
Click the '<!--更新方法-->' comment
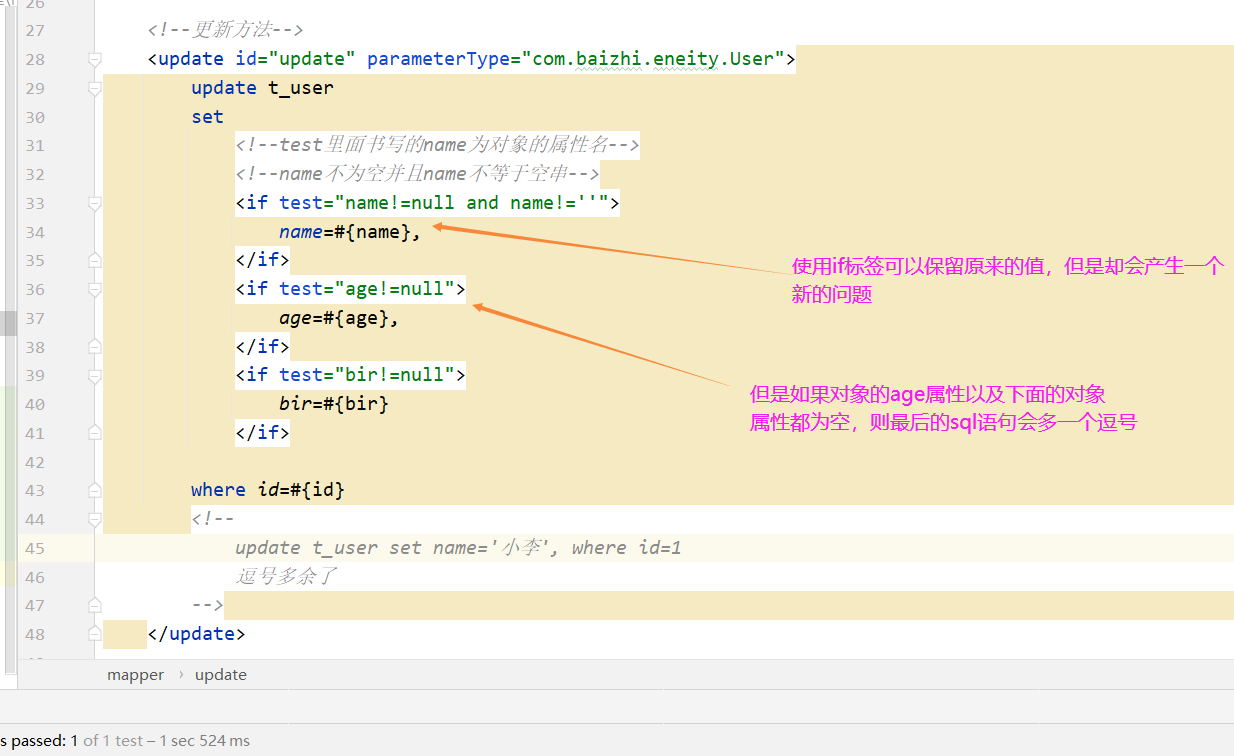click(225, 30)
